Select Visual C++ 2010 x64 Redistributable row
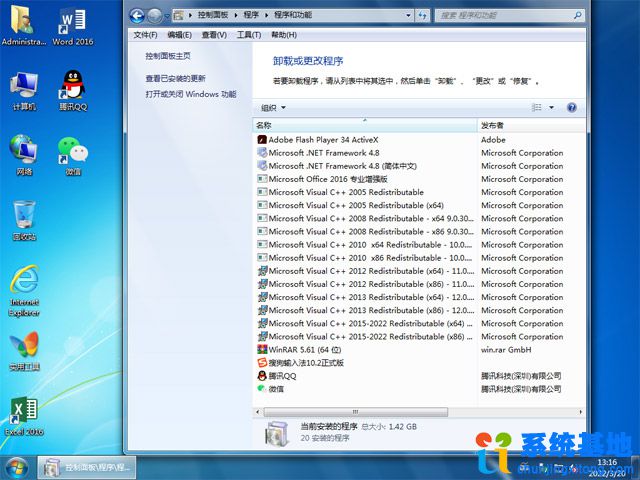 [419, 244]
